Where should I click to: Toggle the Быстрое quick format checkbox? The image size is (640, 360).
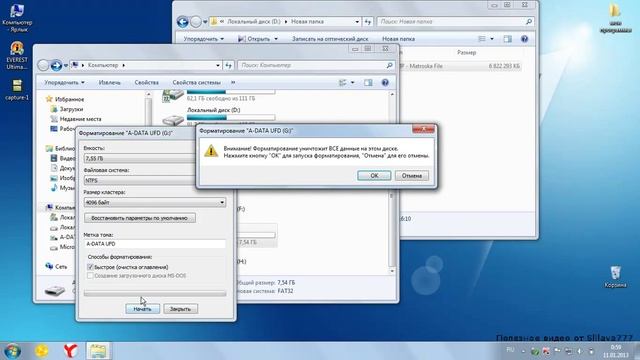[x=90, y=267]
